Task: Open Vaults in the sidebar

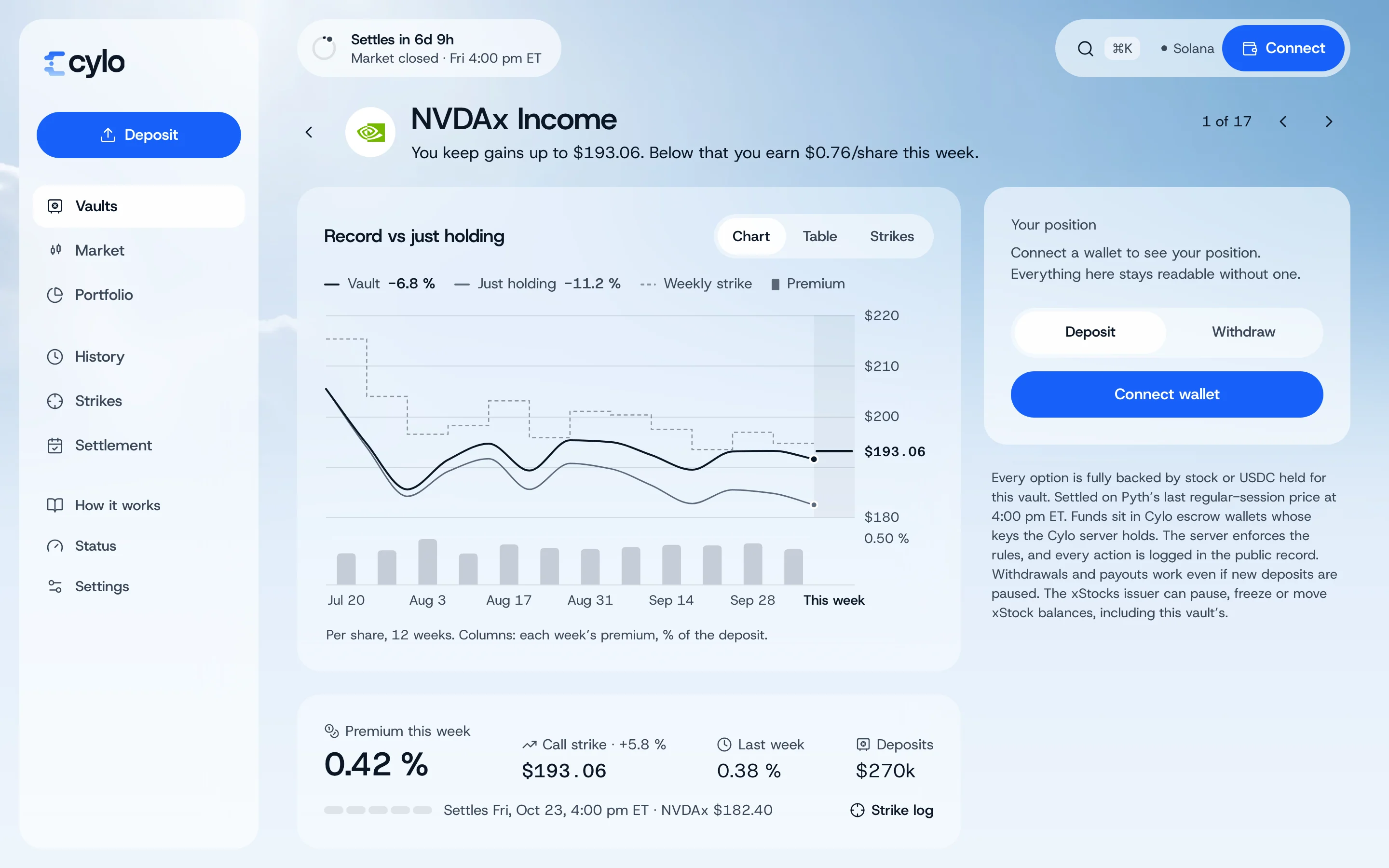Action: point(139,206)
